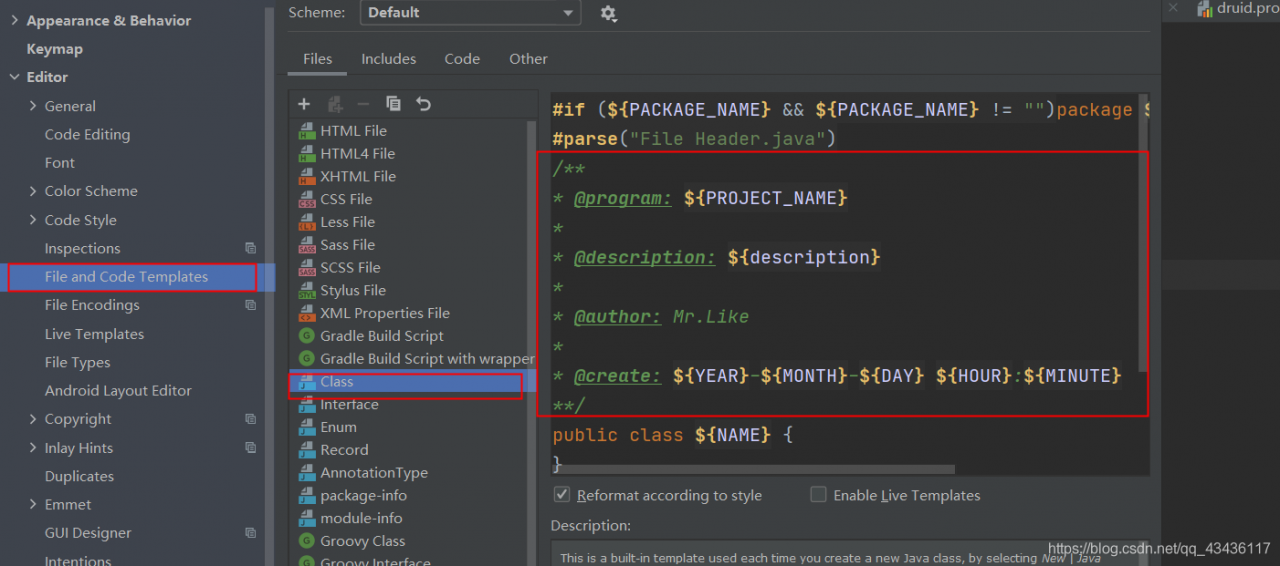Click the add template plus icon

coord(304,104)
